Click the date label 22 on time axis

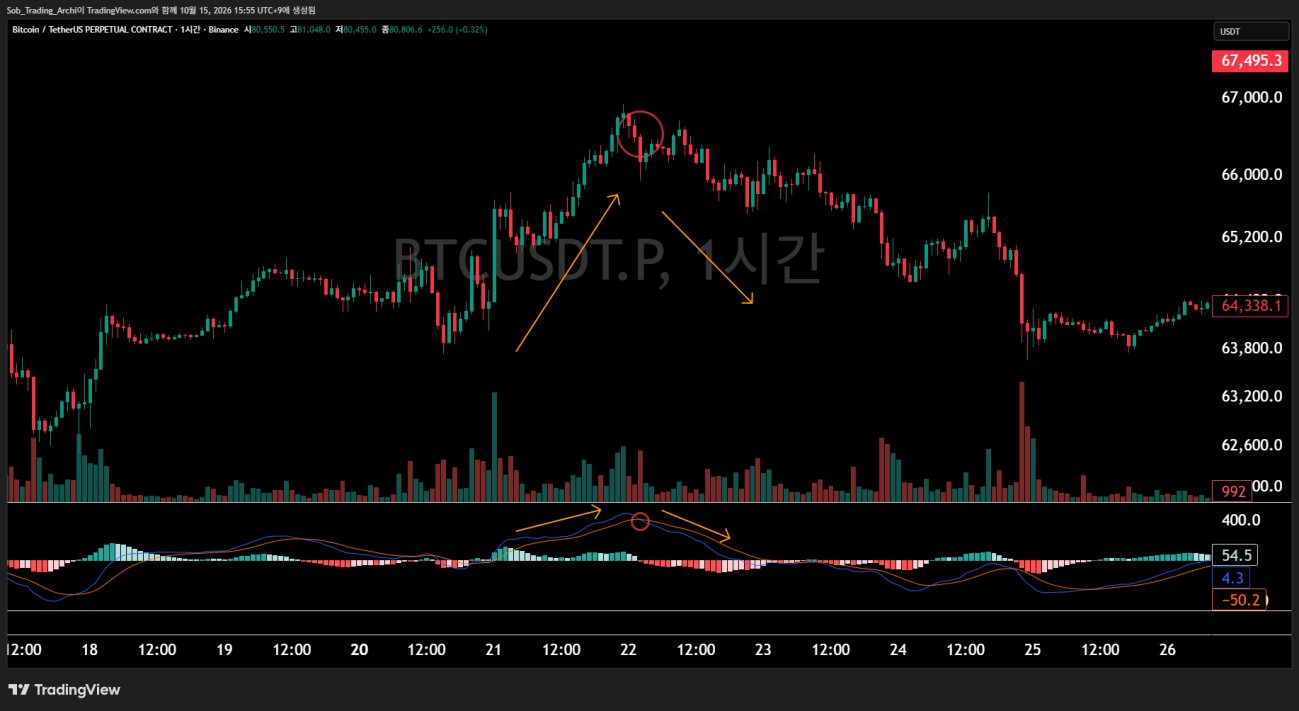pos(628,649)
